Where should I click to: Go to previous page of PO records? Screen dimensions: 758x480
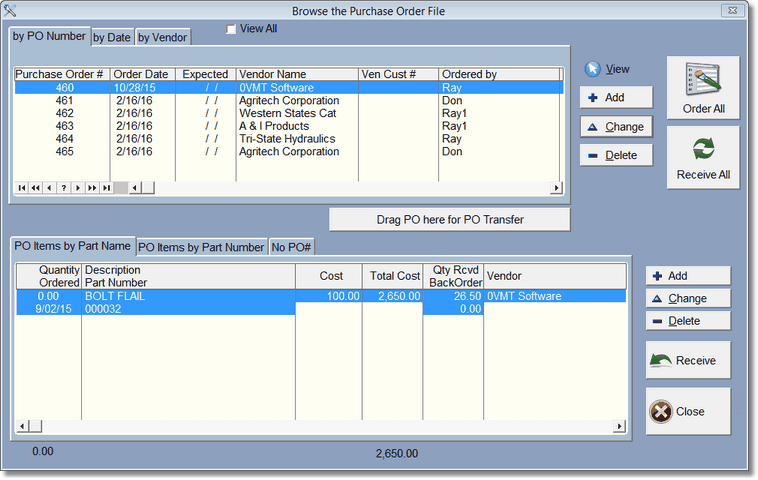click(x=36, y=188)
